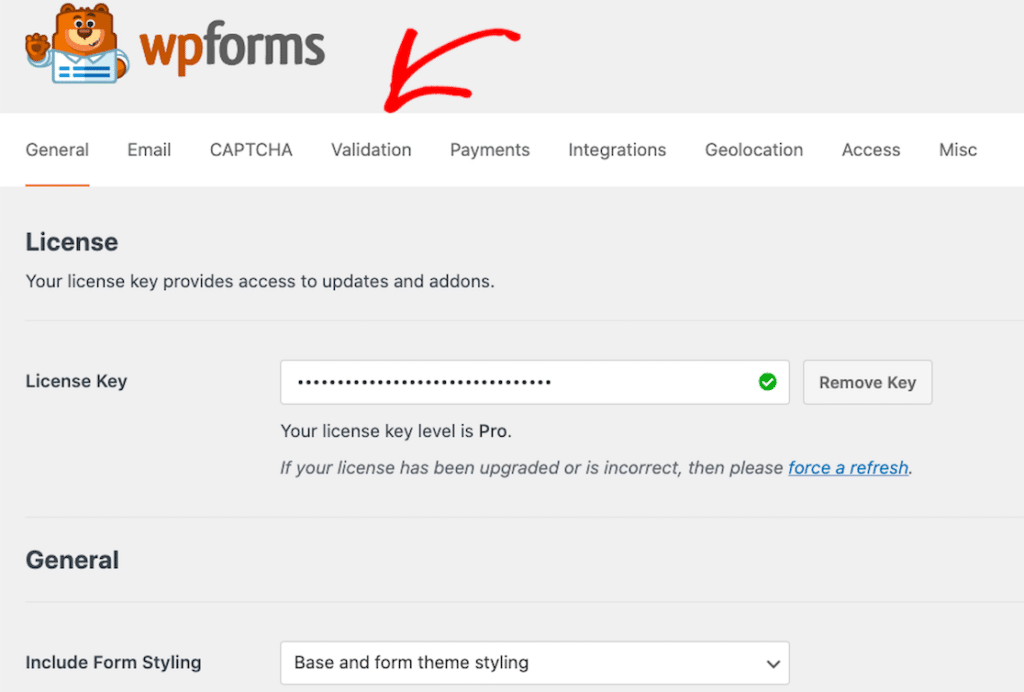Image resolution: width=1024 pixels, height=692 pixels.
Task: Go to the Payments tab
Action: 489,150
